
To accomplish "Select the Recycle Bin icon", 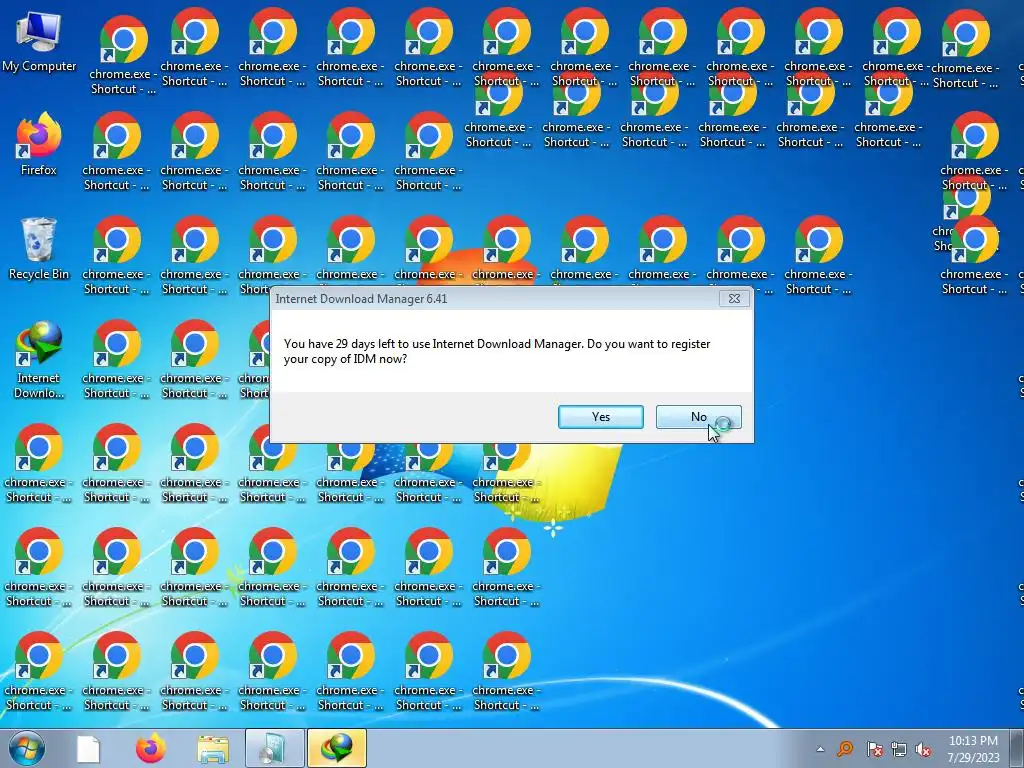I will pyautogui.click(x=39, y=248).
